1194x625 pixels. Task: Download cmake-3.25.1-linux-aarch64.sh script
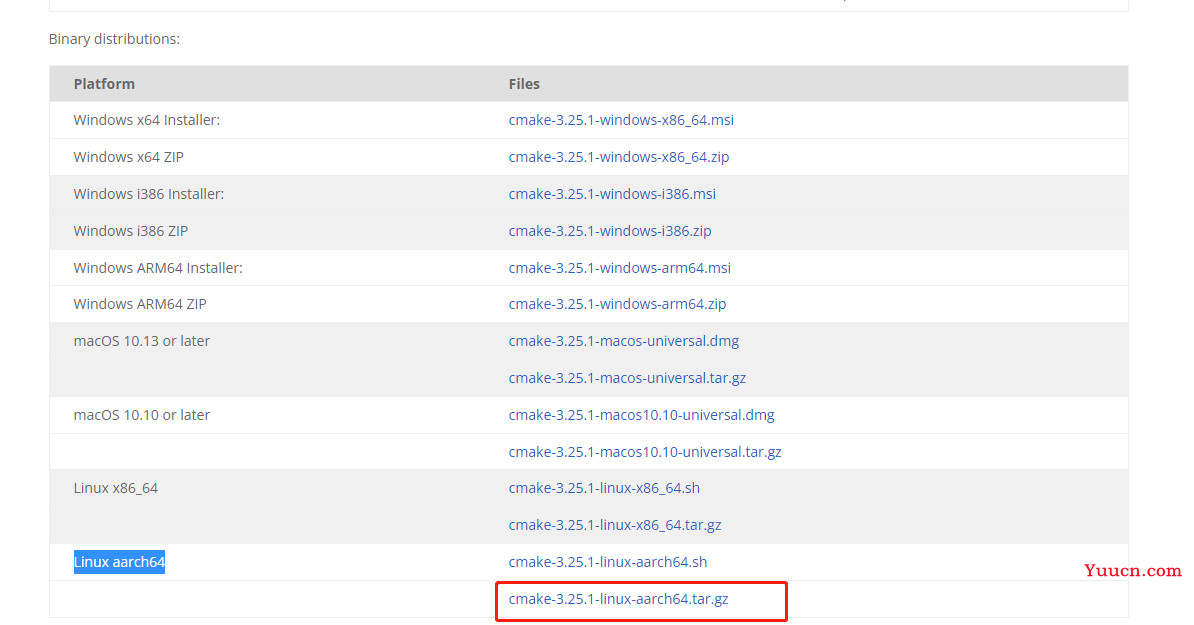pyautogui.click(x=608, y=562)
